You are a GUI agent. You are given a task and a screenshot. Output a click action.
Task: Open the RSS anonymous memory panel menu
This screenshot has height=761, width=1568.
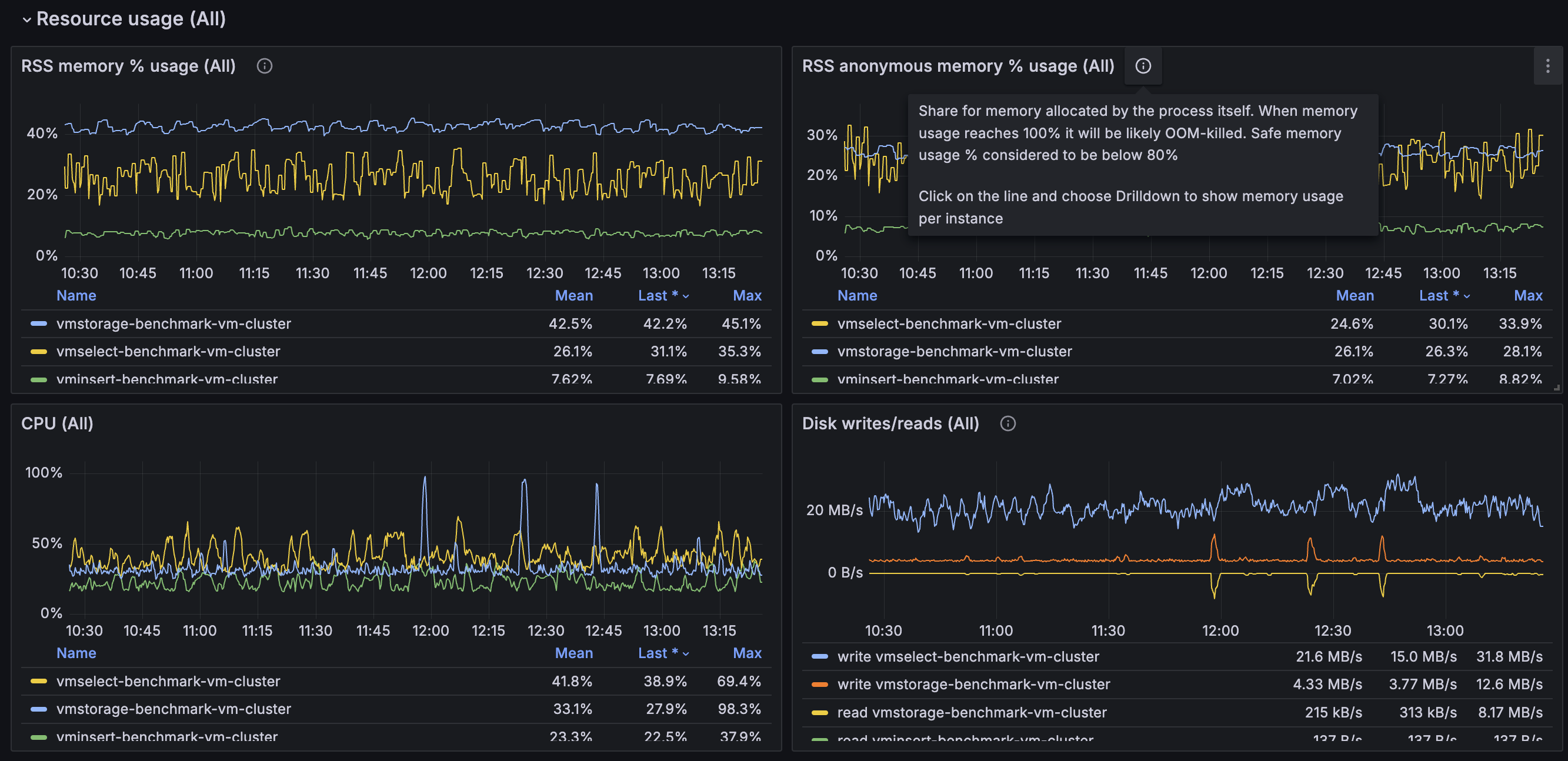1547,66
